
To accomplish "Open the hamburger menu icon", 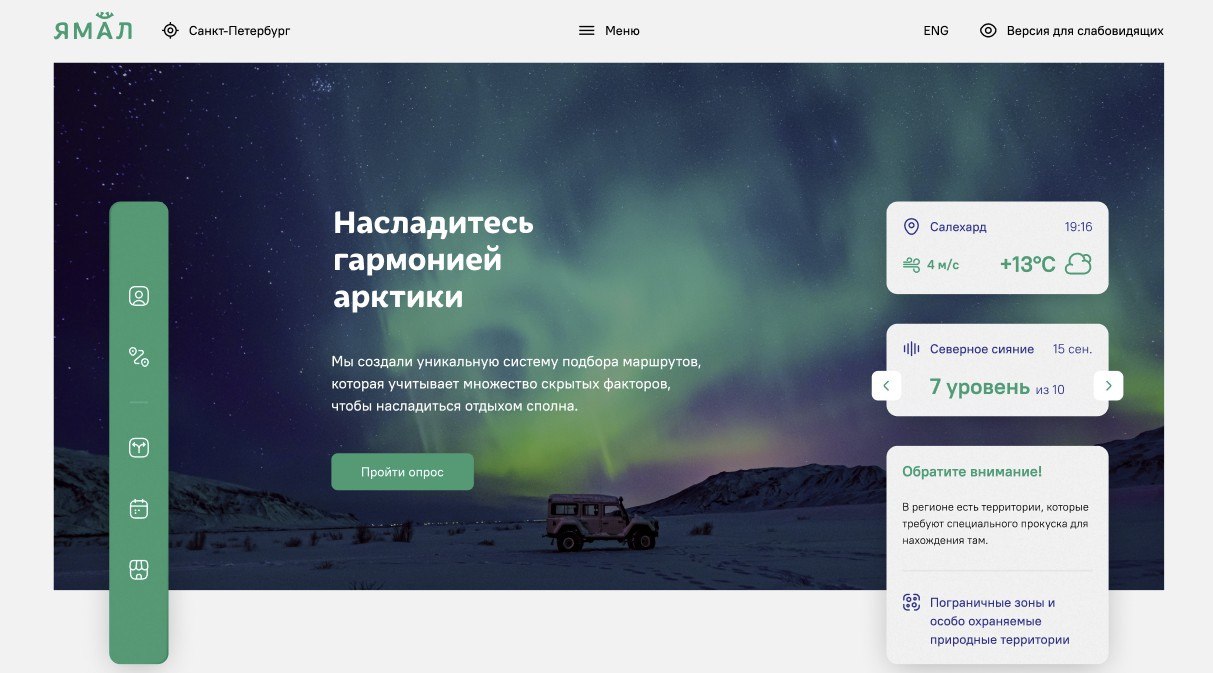I will click(x=587, y=31).
